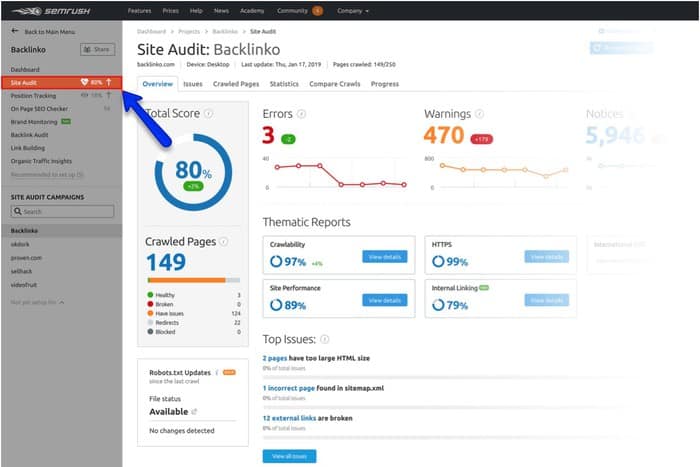Click the Total Score 80% progress ring
The image size is (700, 467).
(x=193, y=172)
